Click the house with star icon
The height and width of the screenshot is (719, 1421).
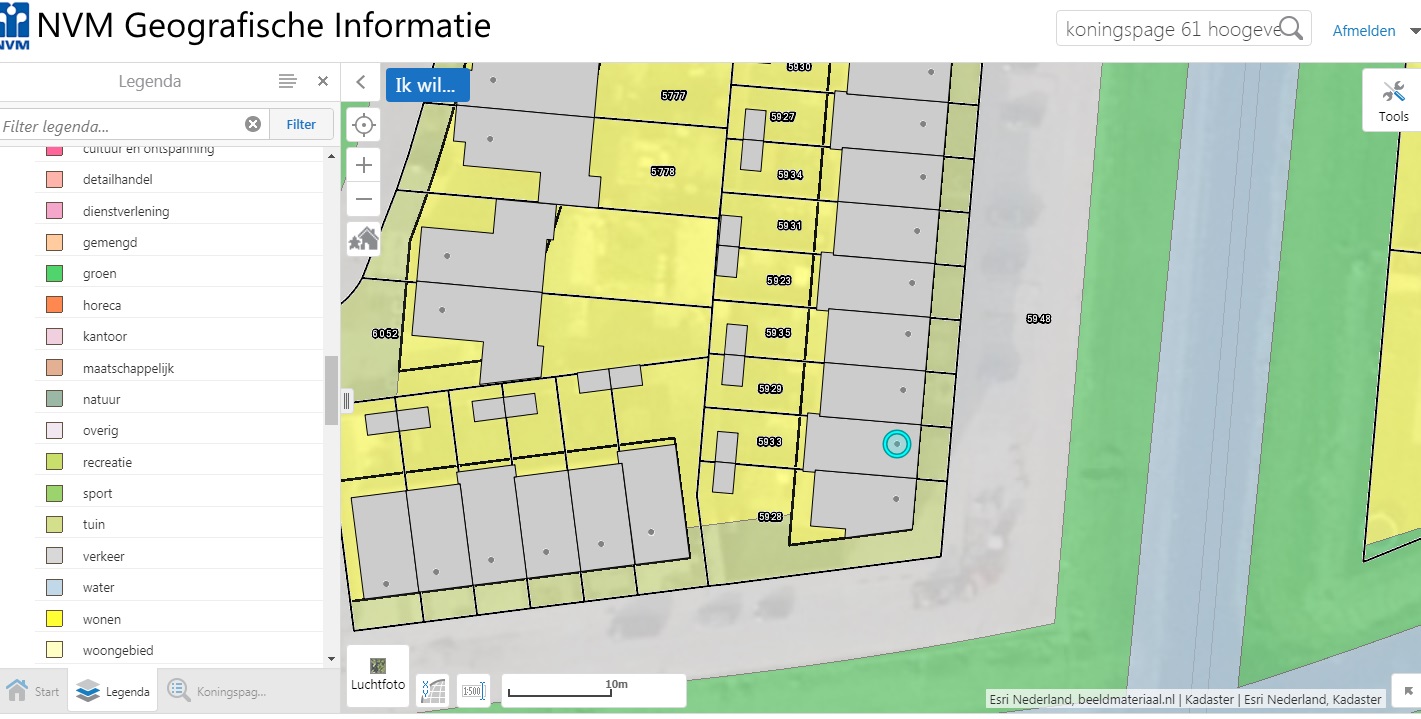pos(364,239)
